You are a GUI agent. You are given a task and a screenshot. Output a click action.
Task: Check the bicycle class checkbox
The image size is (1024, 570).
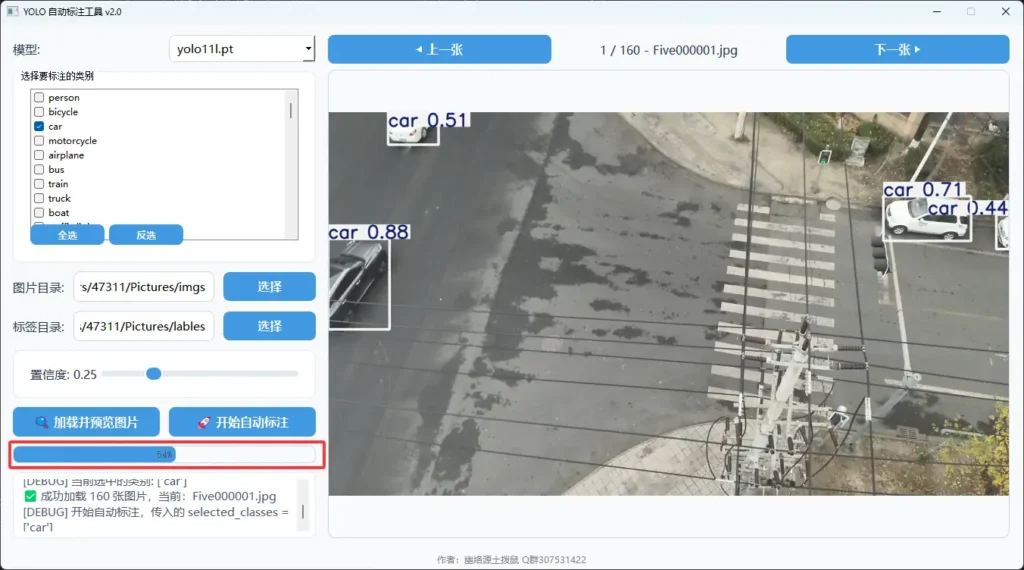39,112
